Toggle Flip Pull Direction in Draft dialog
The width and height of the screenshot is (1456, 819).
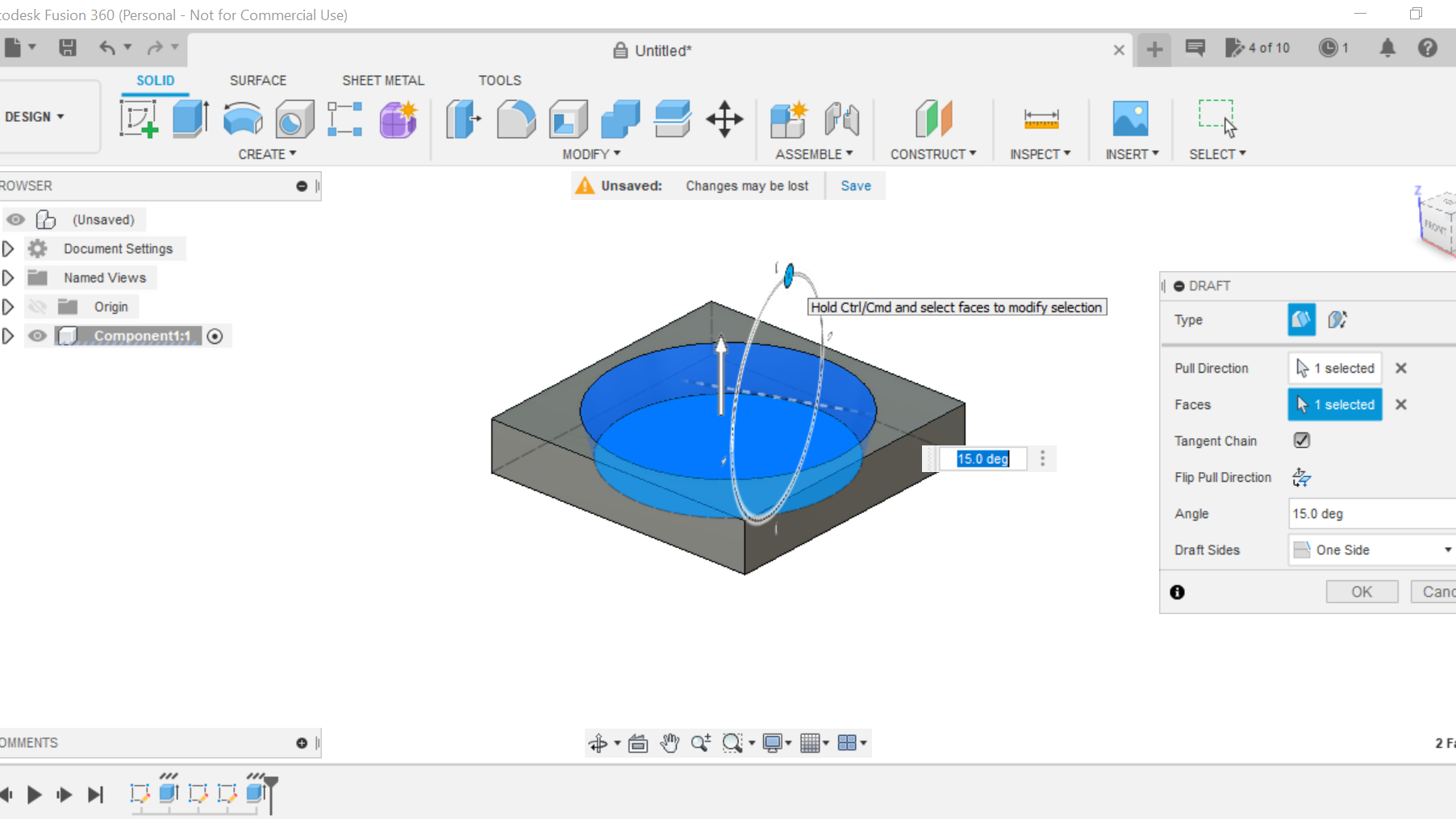pyautogui.click(x=1301, y=477)
